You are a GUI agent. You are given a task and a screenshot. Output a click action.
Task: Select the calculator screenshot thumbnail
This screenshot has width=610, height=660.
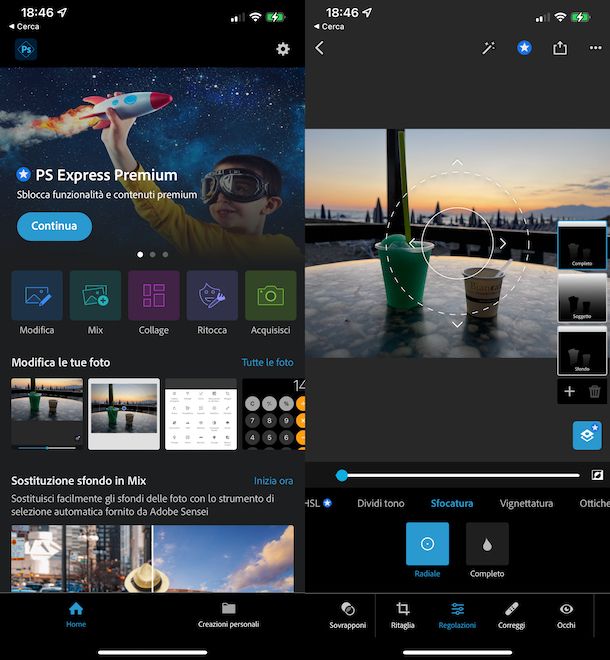pos(274,414)
